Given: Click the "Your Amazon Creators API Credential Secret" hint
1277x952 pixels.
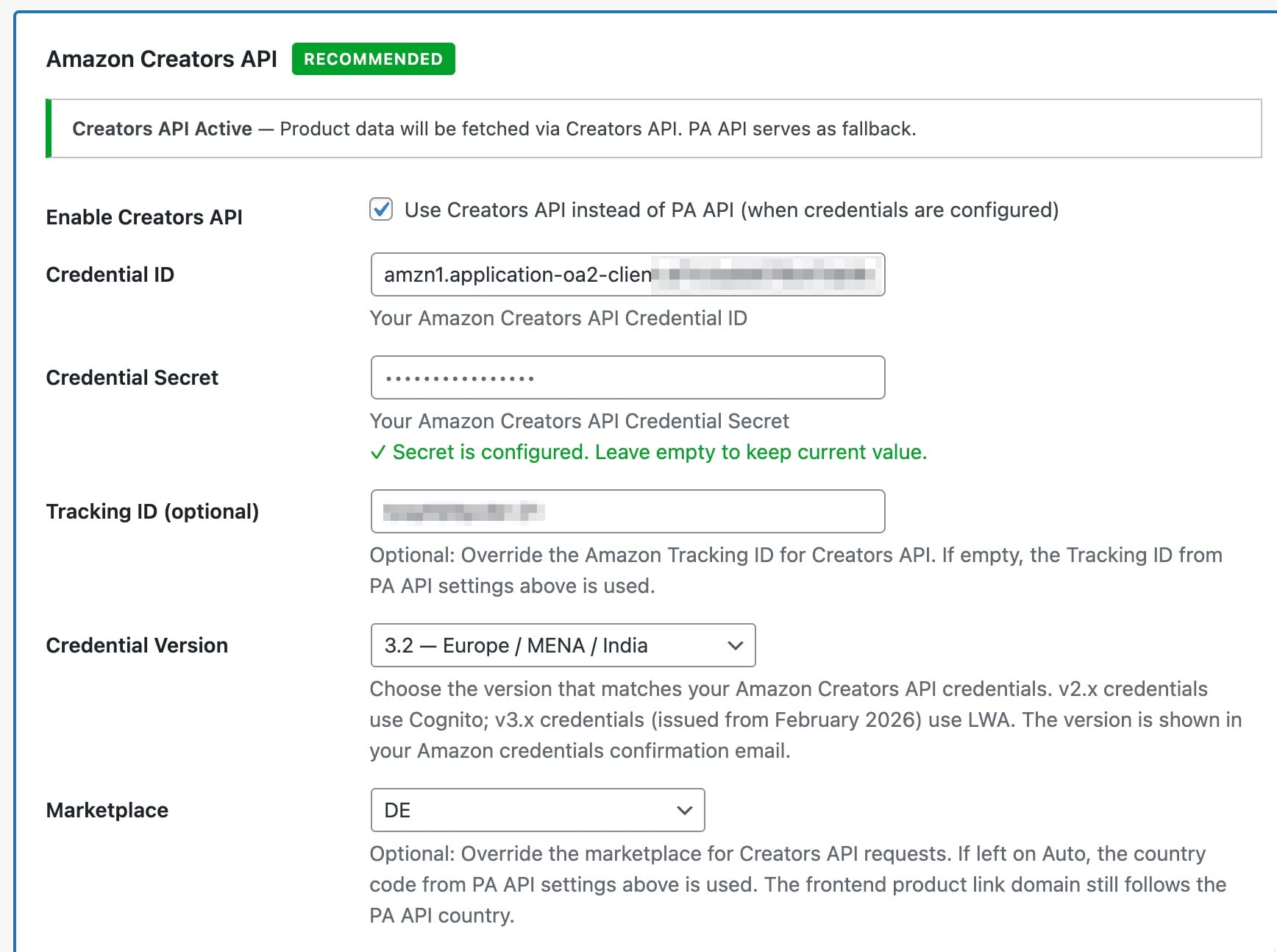Looking at the screenshot, I should tap(579, 421).
